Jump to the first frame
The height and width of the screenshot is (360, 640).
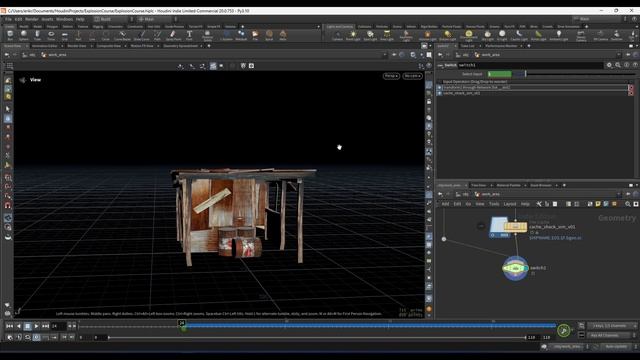(9, 326)
